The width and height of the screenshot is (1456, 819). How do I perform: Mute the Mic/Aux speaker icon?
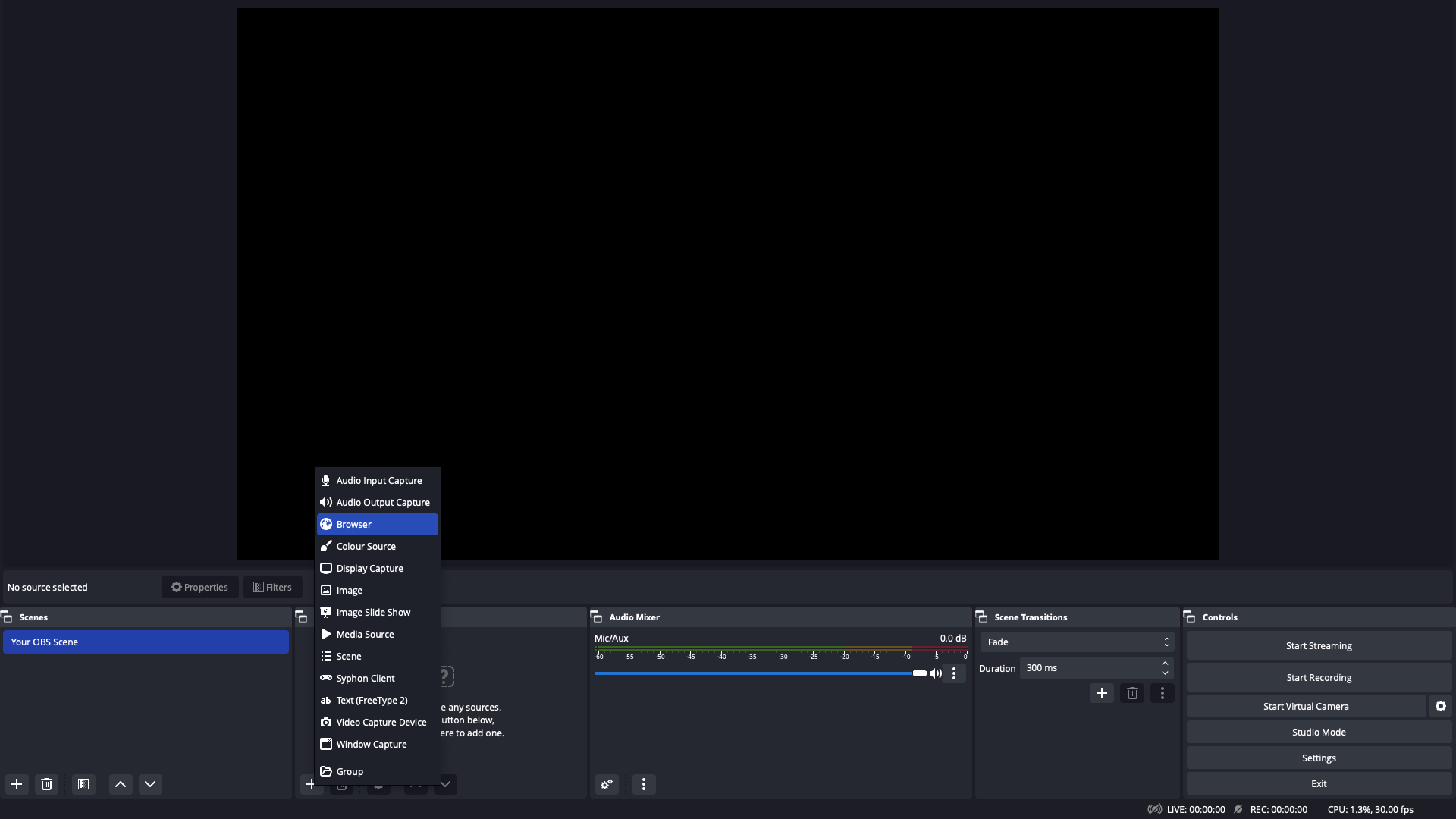pyautogui.click(x=936, y=673)
